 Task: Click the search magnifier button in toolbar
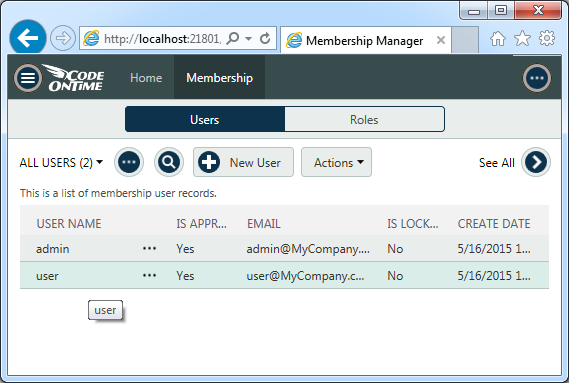(169, 162)
